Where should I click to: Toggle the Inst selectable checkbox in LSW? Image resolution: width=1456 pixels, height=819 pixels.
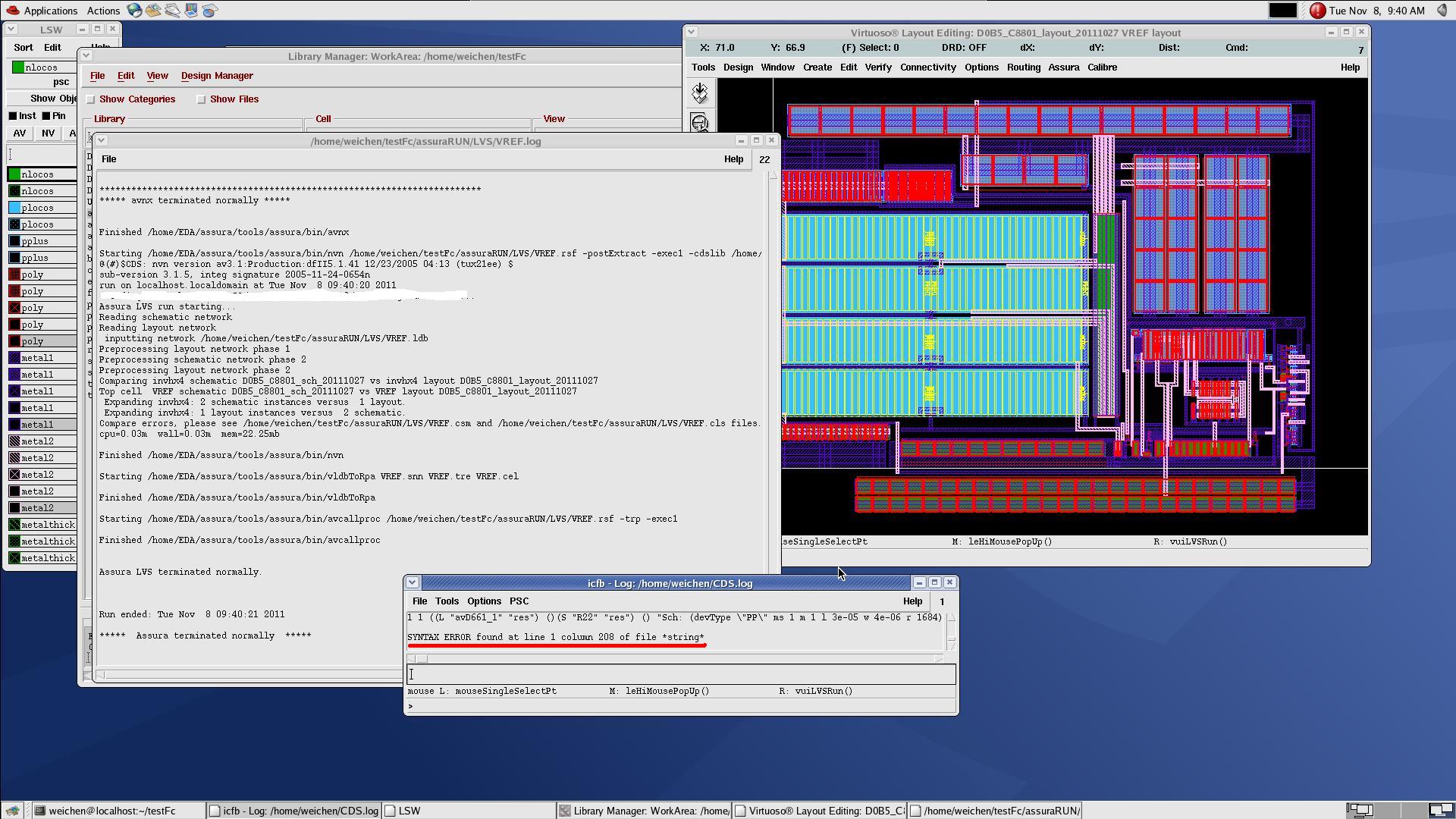[x=13, y=116]
